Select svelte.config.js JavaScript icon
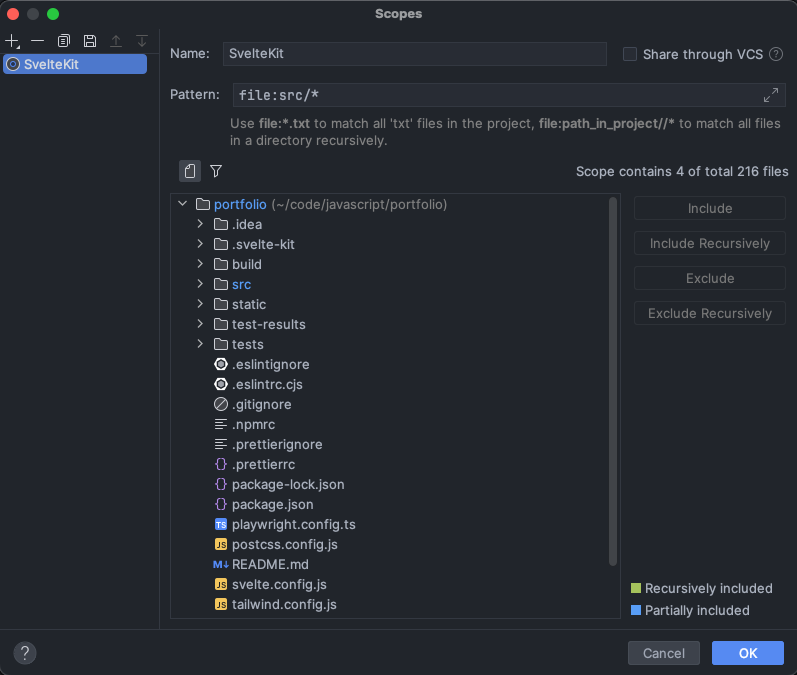This screenshot has width=797, height=675. [x=221, y=585]
